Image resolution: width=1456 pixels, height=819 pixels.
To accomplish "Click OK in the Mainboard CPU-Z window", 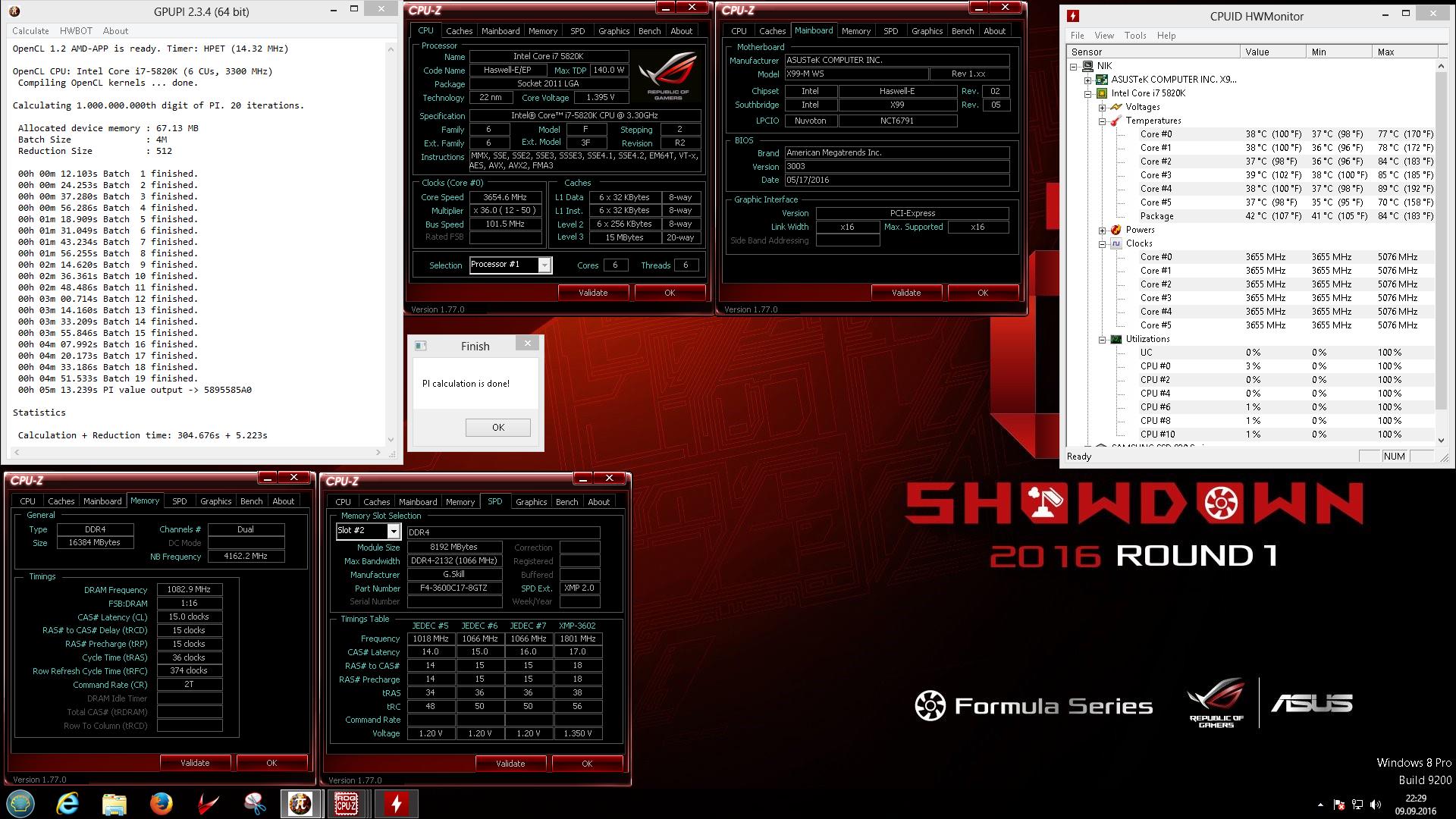I will pyautogui.click(x=983, y=293).
